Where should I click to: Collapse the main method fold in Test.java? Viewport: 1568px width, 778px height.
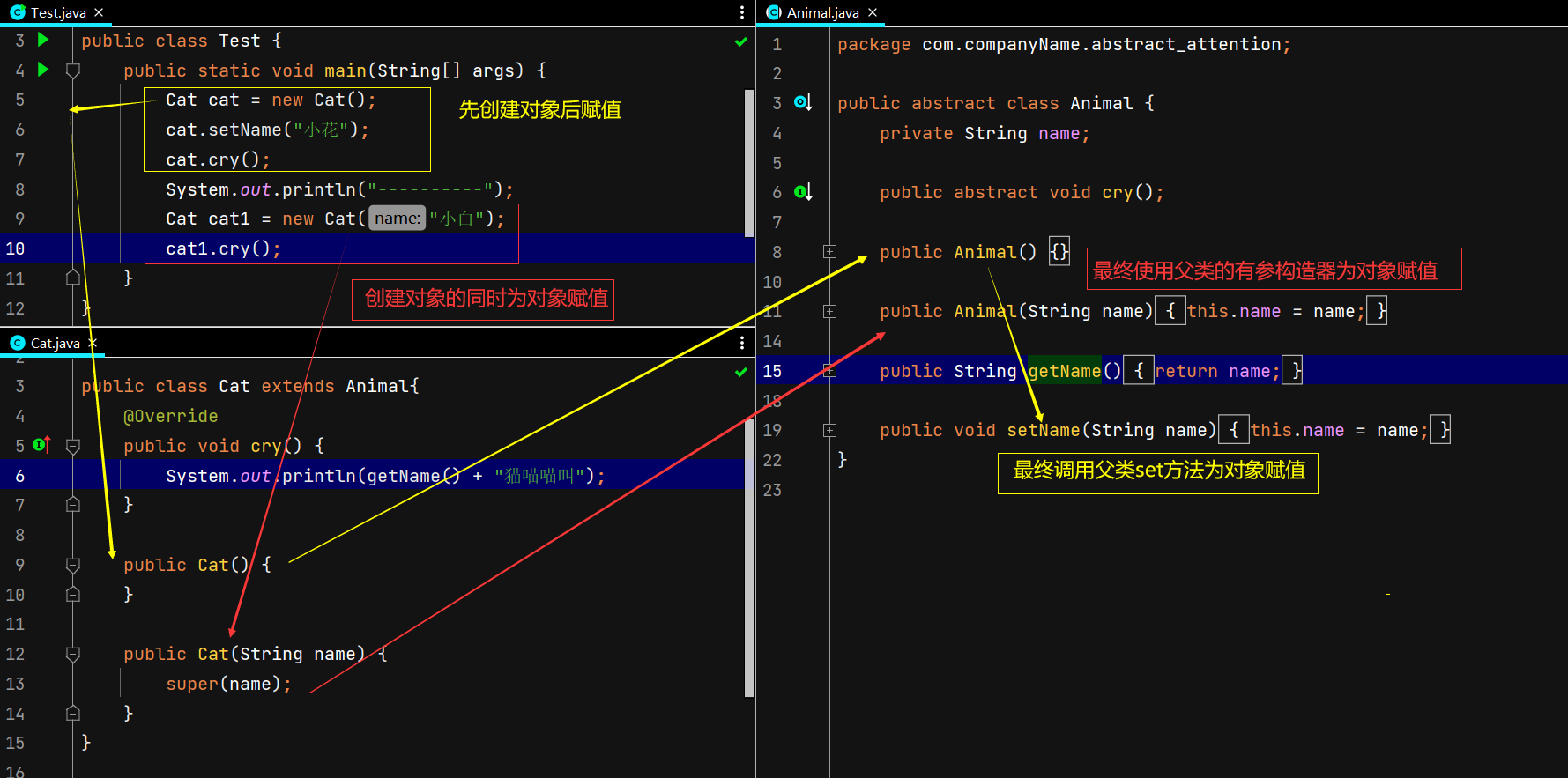point(73,70)
